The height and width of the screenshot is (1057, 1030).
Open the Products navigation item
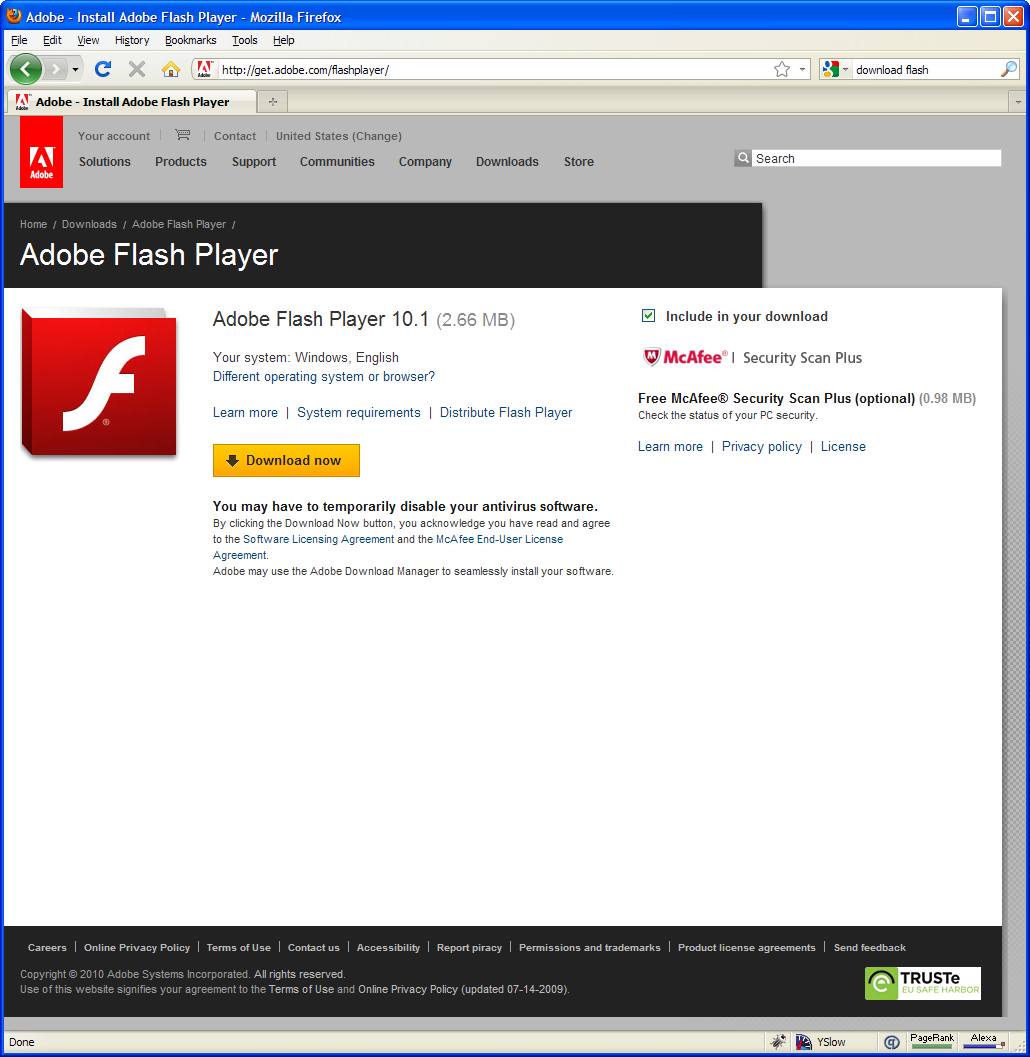pyautogui.click(x=181, y=162)
